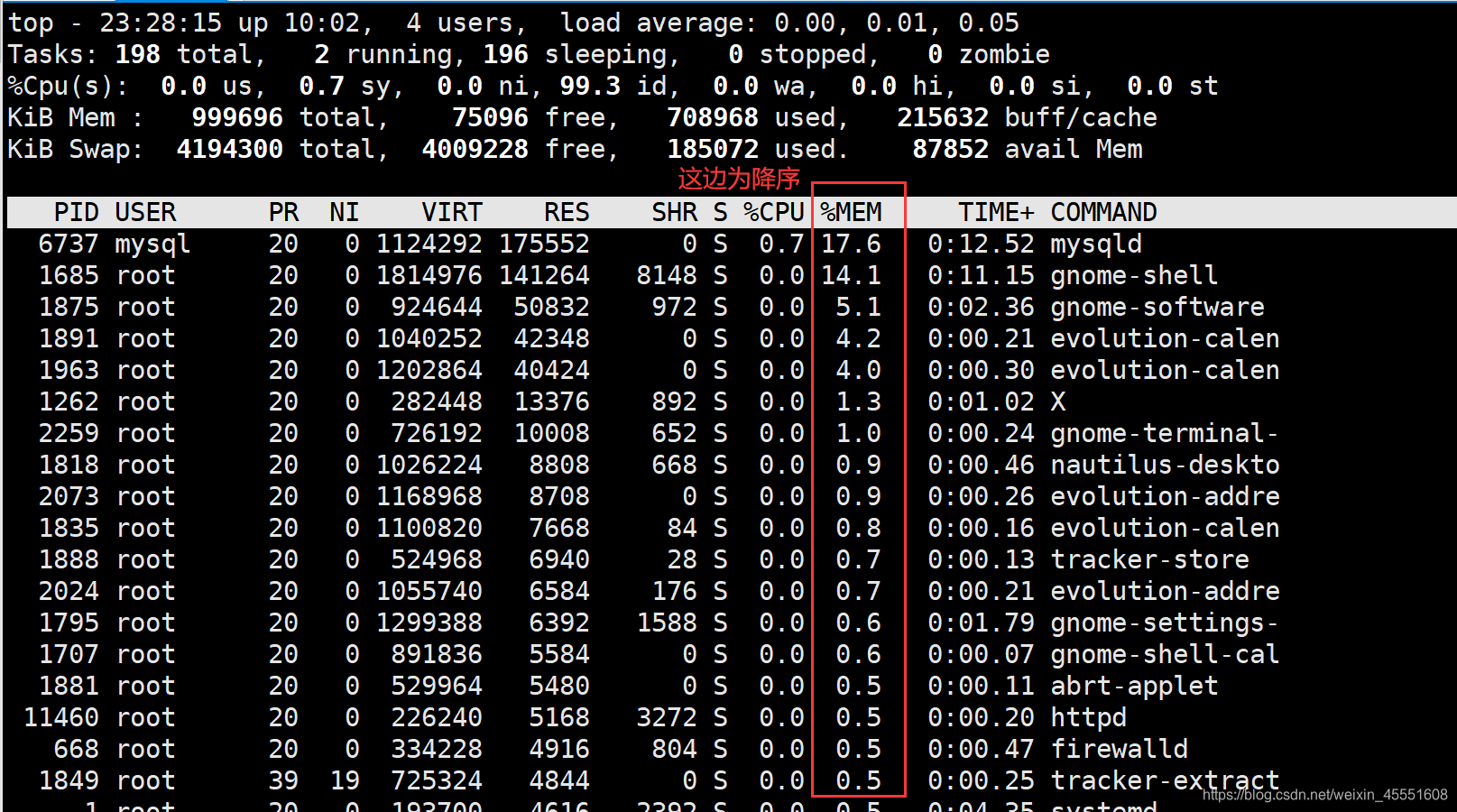Viewport: 1457px width, 812px height.
Task: Select the X server process command
Action: [1058, 401]
